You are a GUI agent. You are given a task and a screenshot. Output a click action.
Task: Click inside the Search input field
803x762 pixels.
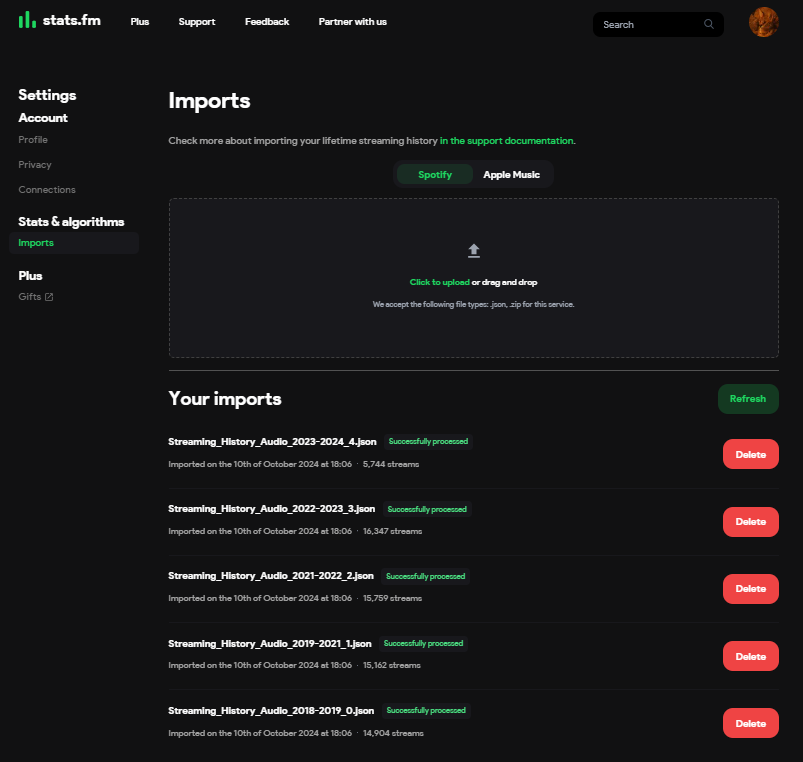[650, 24]
